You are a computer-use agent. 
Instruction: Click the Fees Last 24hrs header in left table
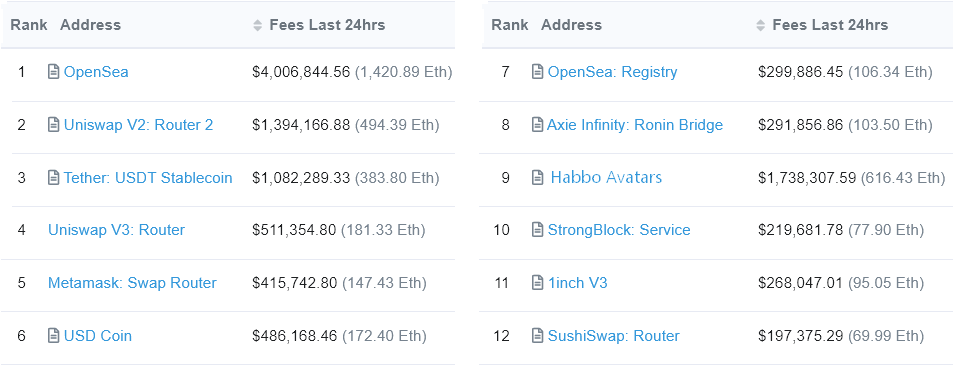click(x=327, y=25)
